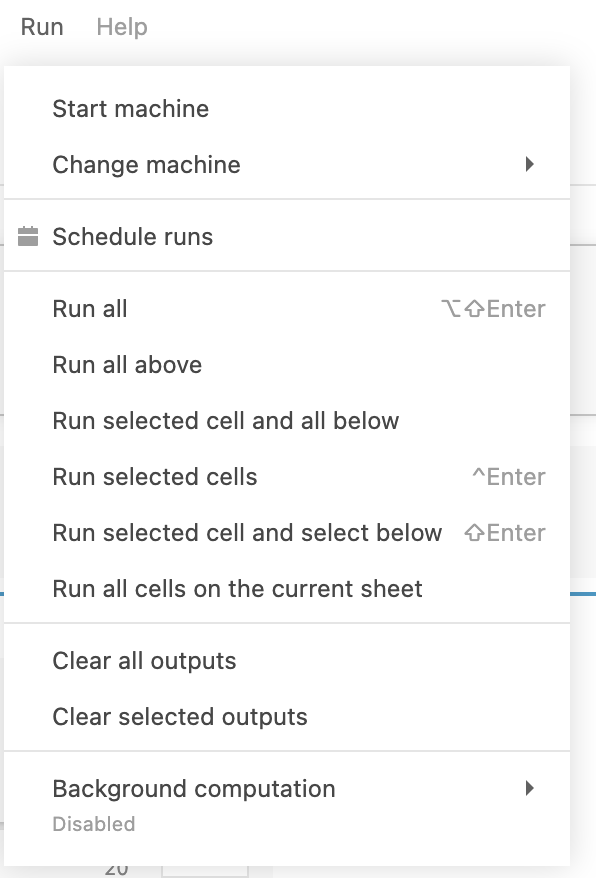Expand the Background computation submenu
Screen dimensions: 596x878
tap(193, 789)
